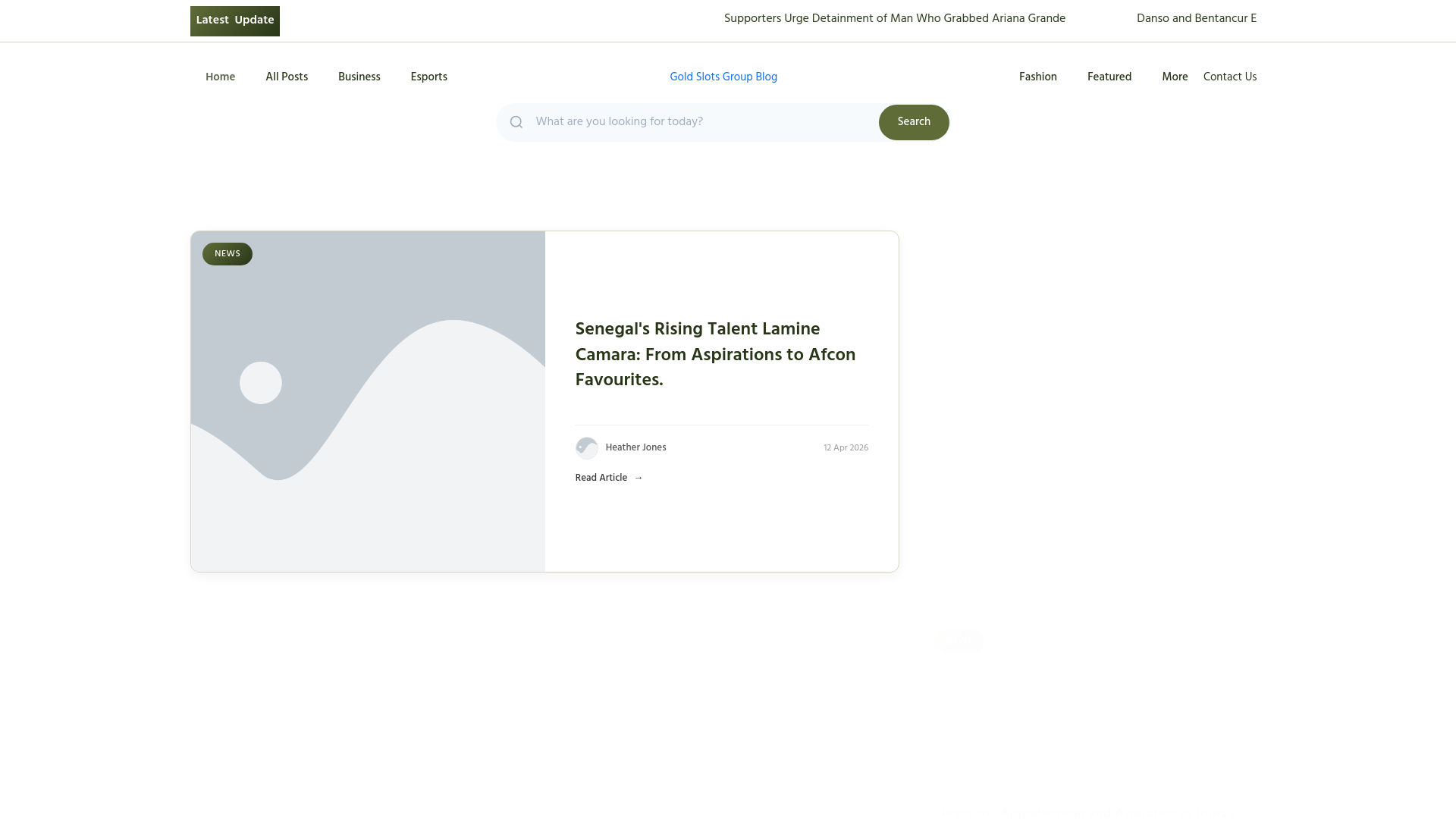Click the NEWS category tag

[227, 254]
